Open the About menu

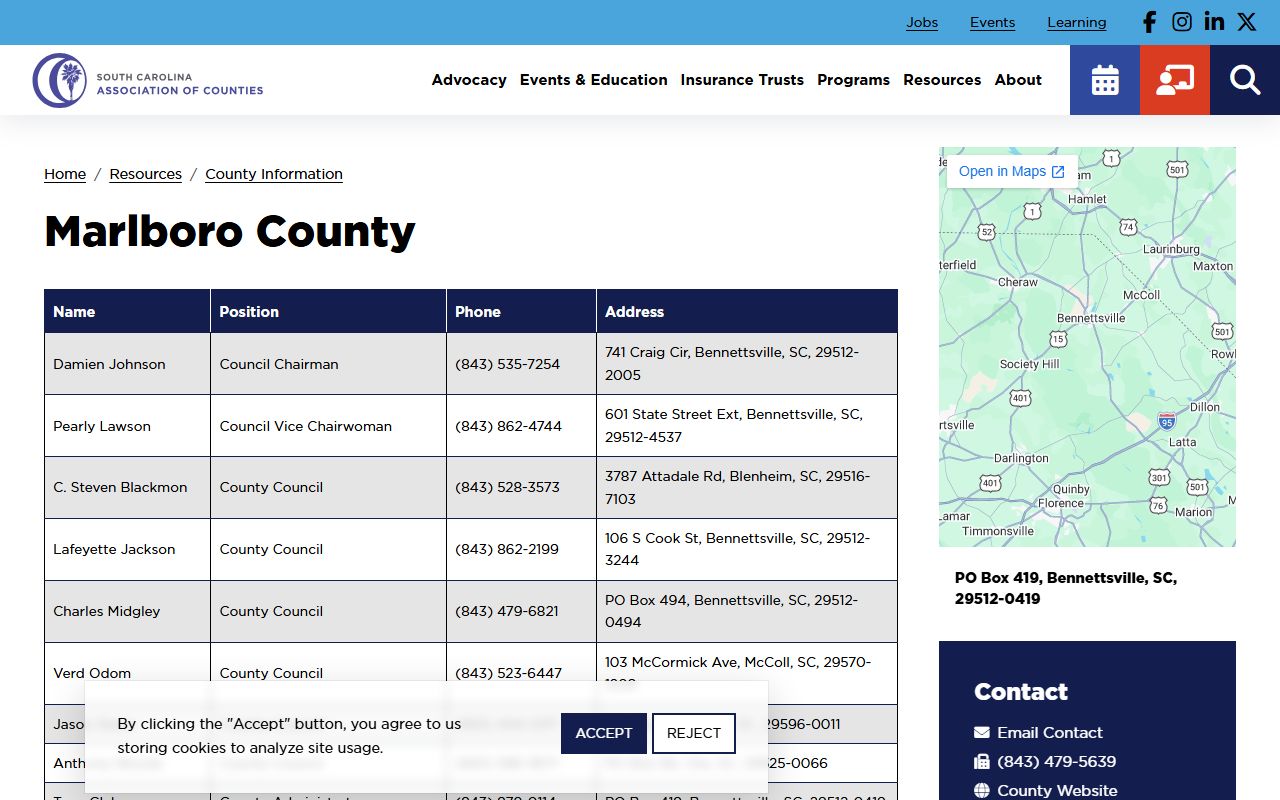point(1018,80)
